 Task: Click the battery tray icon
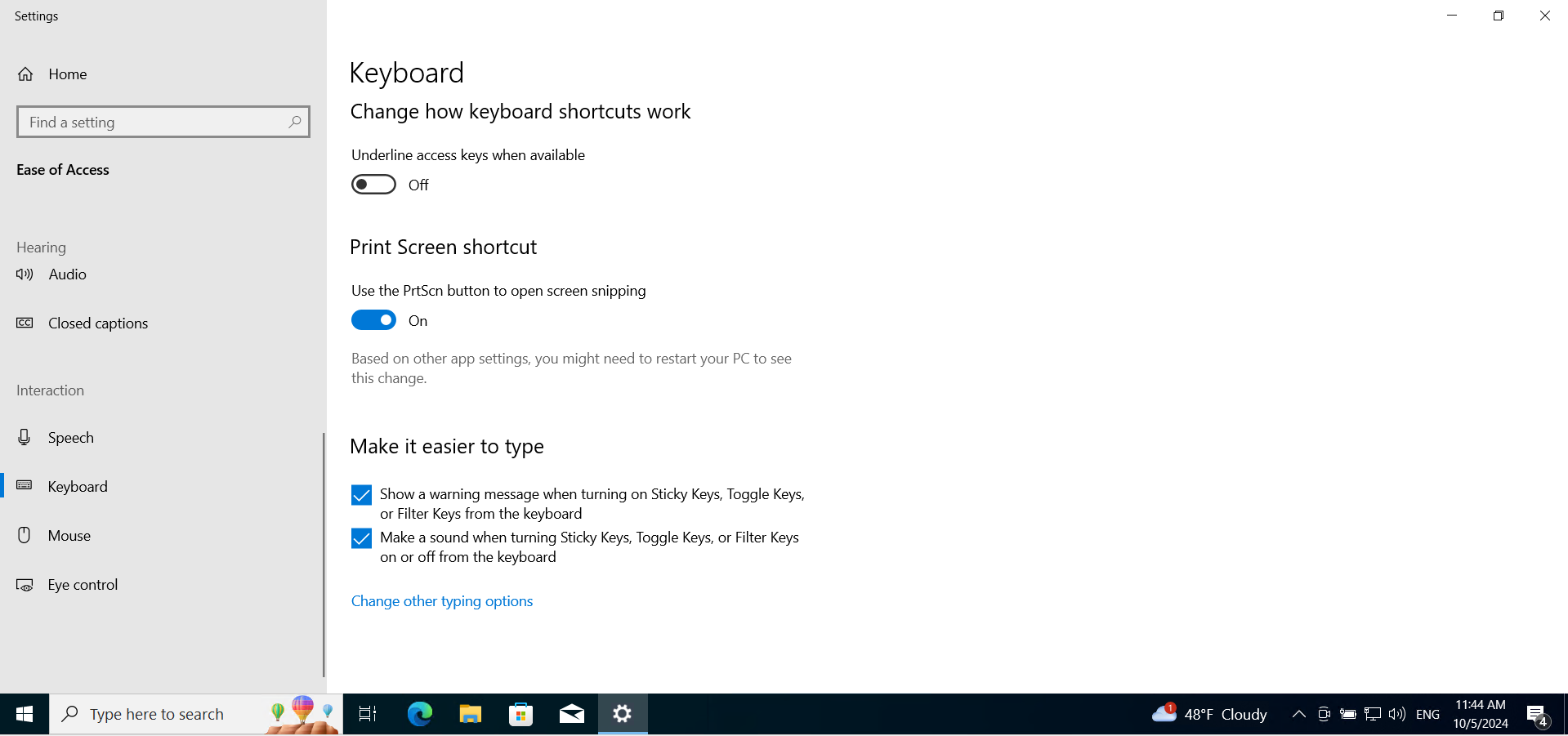pos(1348,715)
